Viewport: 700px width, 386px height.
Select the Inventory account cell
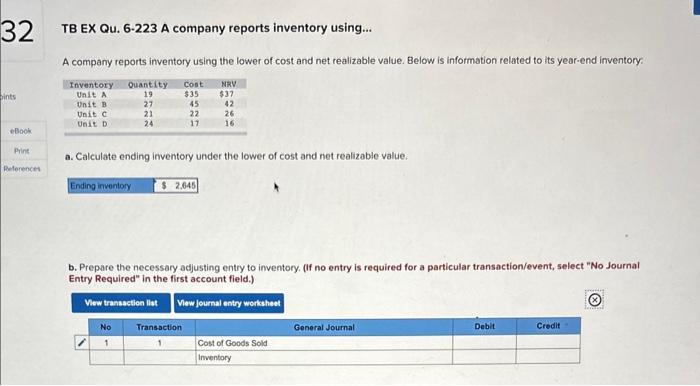pyautogui.click(x=324, y=357)
